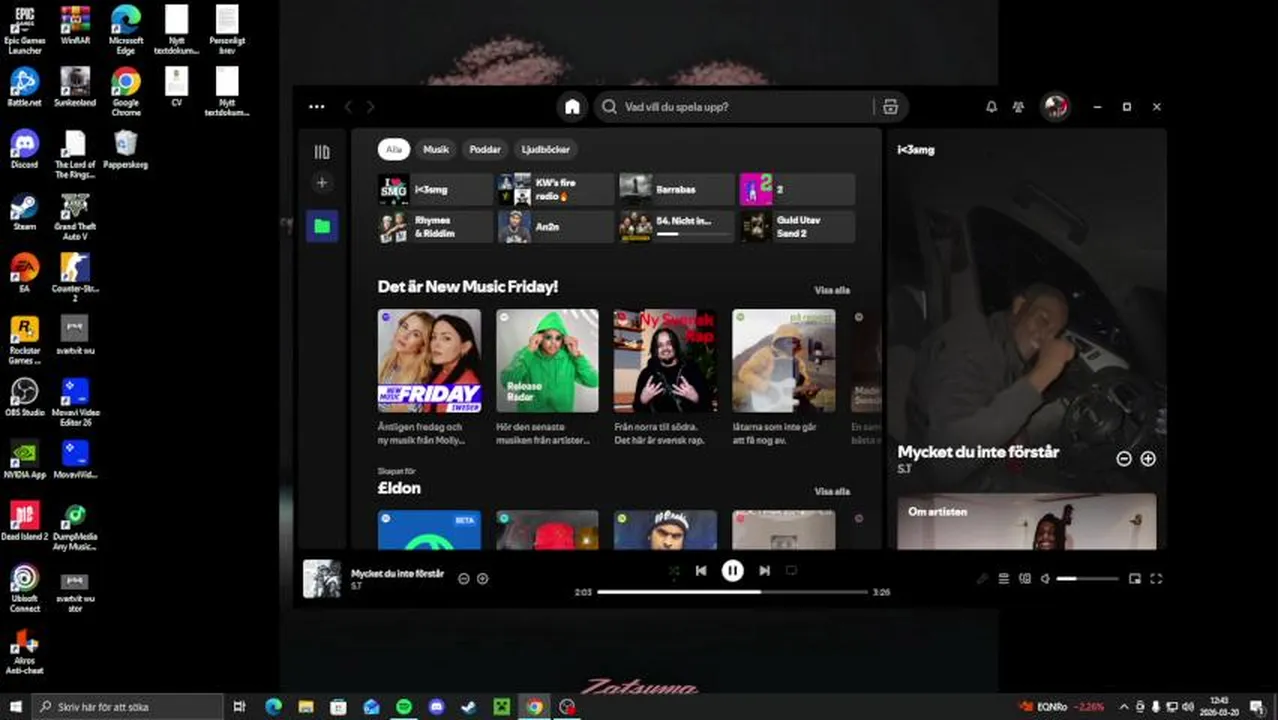Open the New Music Friday Sweden playlist cover

[x=429, y=360]
